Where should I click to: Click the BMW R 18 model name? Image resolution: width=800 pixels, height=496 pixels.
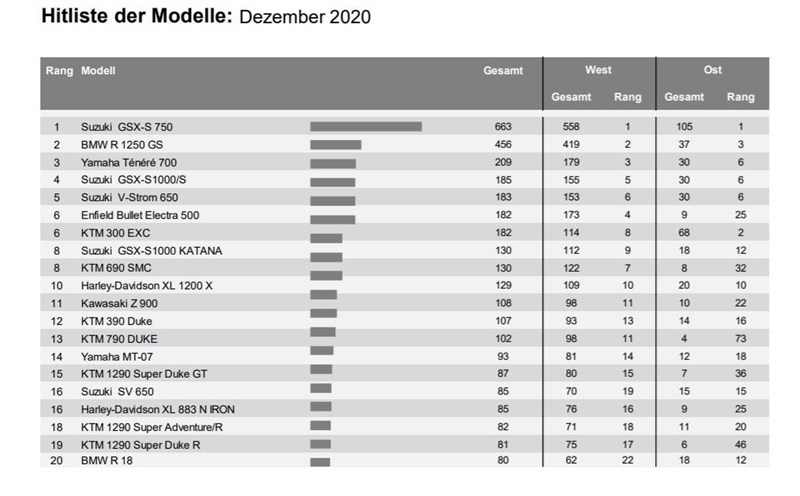pos(107,461)
